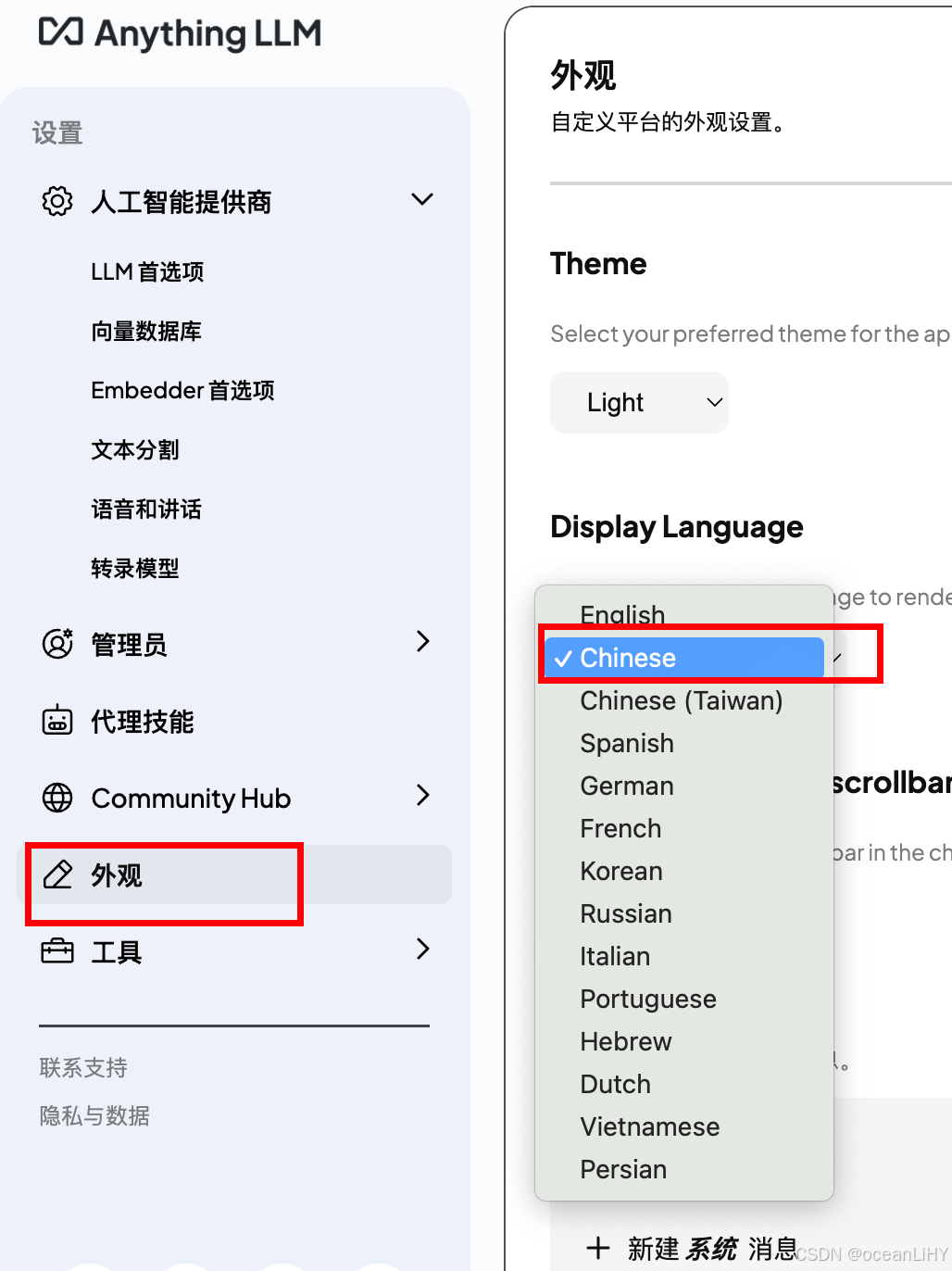952x1271 pixels.
Task: Choose Korean from the language options
Action: [x=620, y=871]
